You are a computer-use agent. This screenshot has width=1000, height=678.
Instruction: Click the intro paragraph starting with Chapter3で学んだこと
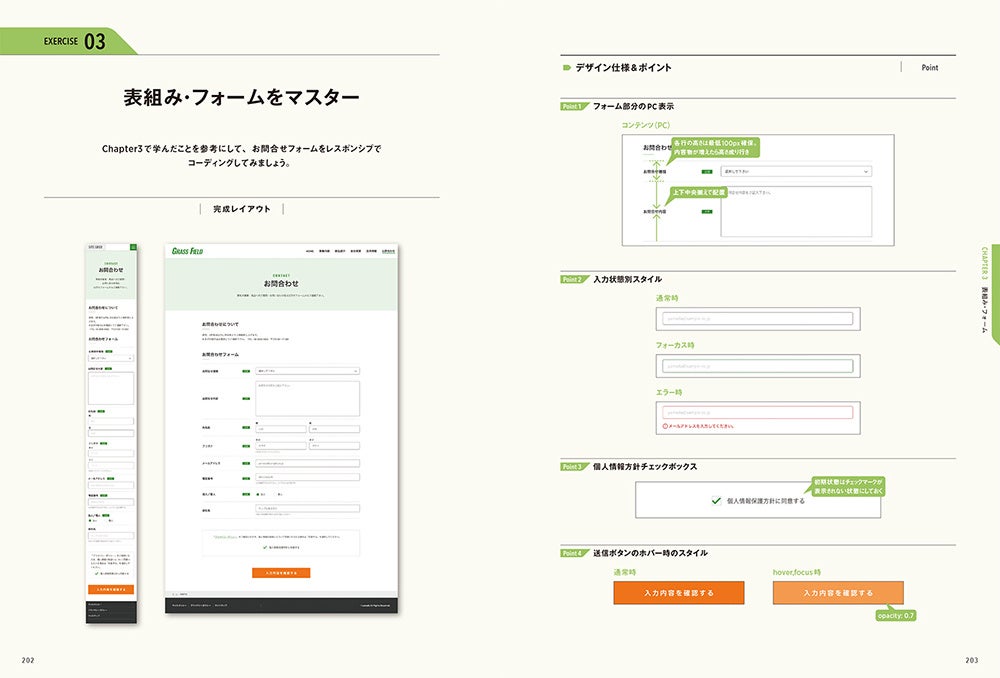[x=242, y=156]
